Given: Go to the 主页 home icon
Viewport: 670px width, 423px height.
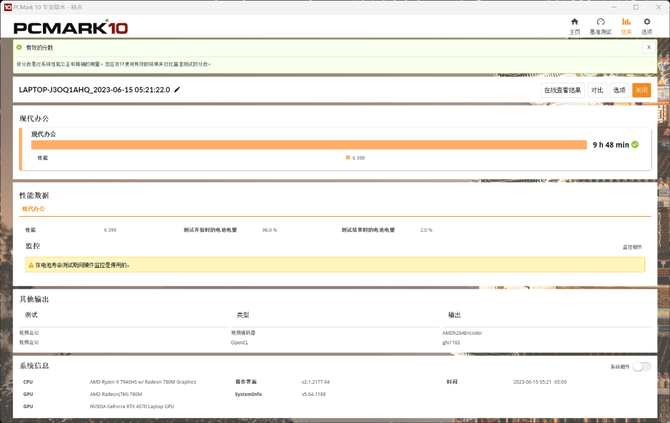Looking at the screenshot, I should (x=574, y=25).
